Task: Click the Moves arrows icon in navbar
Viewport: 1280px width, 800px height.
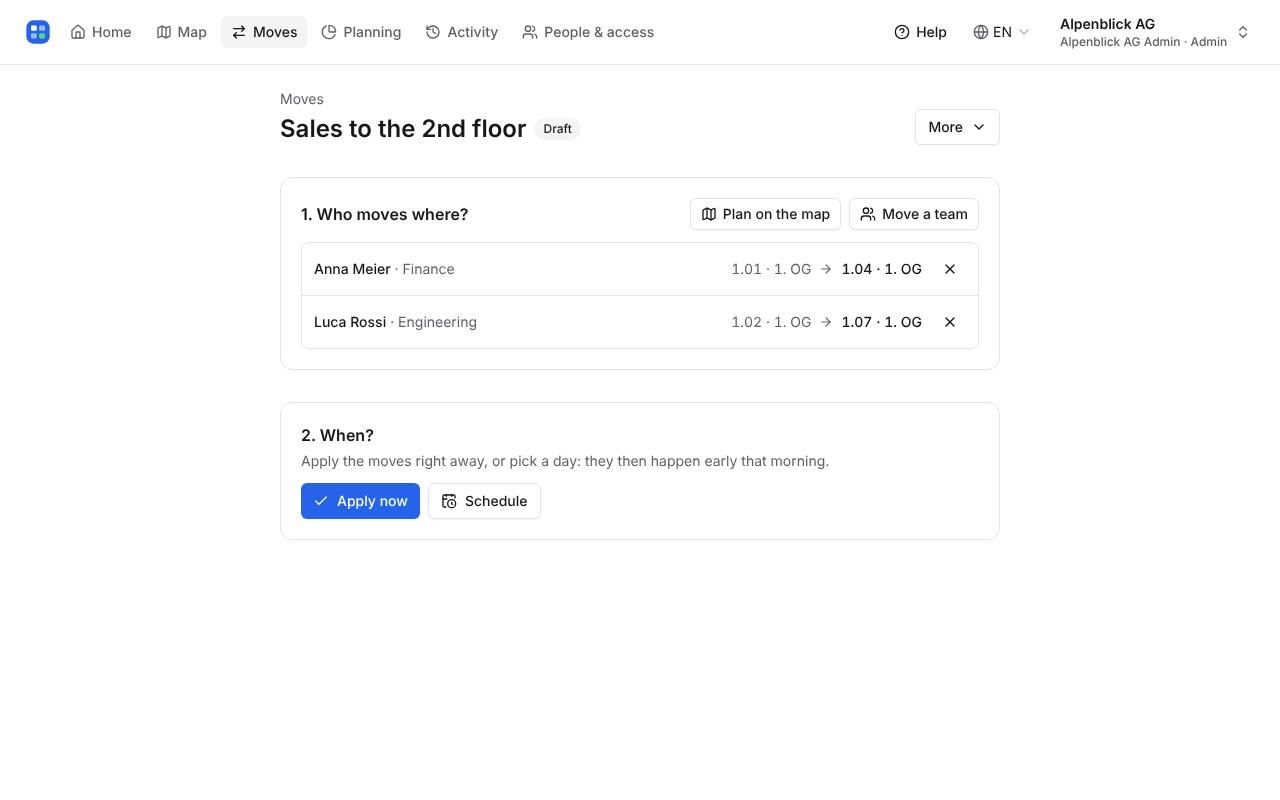Action: (x=239, y=32)
